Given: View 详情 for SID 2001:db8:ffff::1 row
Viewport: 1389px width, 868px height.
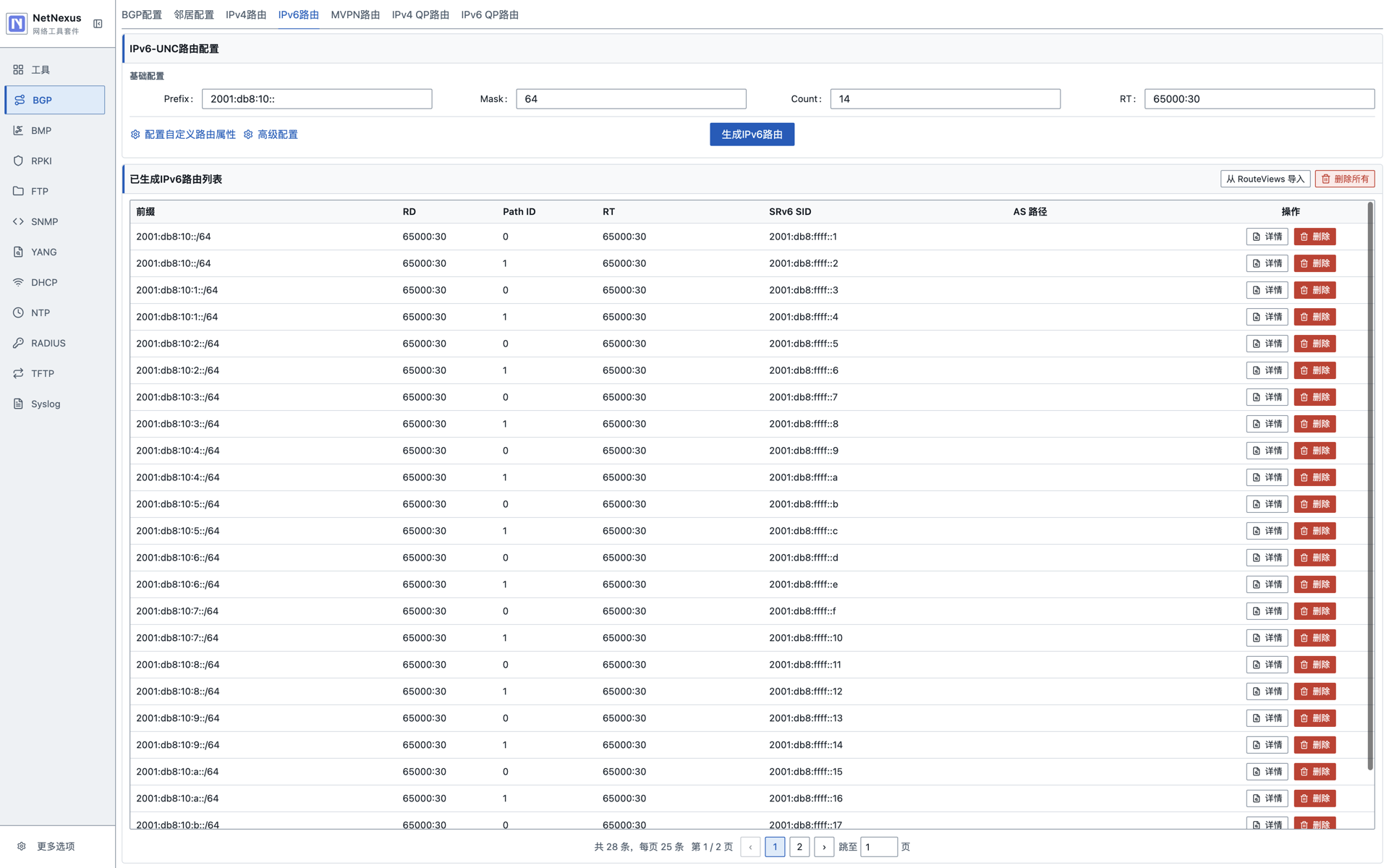Looking at the screenshot, I should click(x=1267, y=237).
